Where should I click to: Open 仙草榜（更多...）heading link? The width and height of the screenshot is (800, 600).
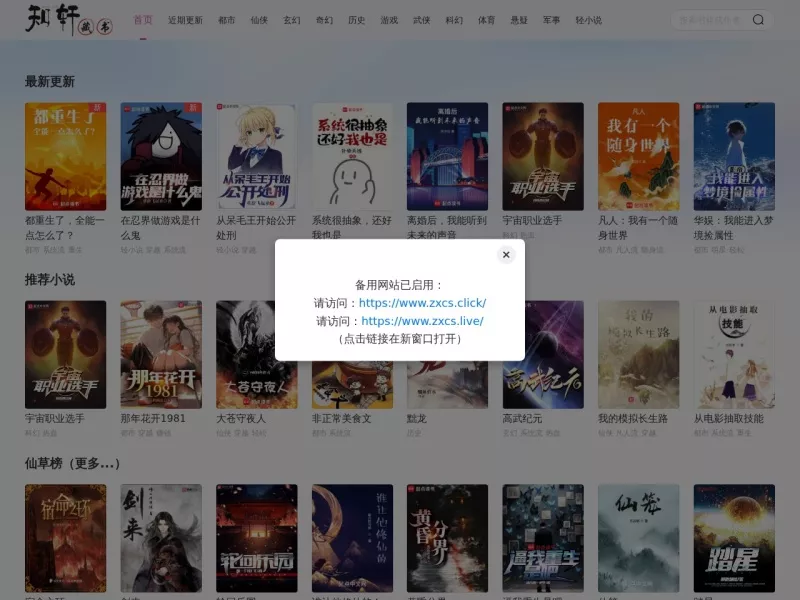pos(72,463)
